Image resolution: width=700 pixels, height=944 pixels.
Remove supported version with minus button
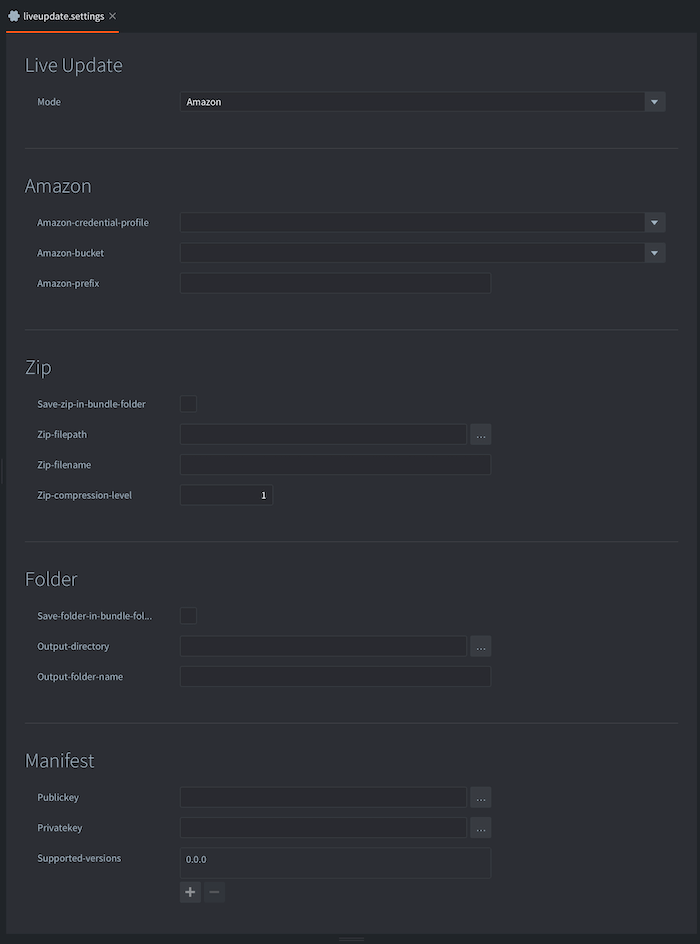tap(214, 892)
